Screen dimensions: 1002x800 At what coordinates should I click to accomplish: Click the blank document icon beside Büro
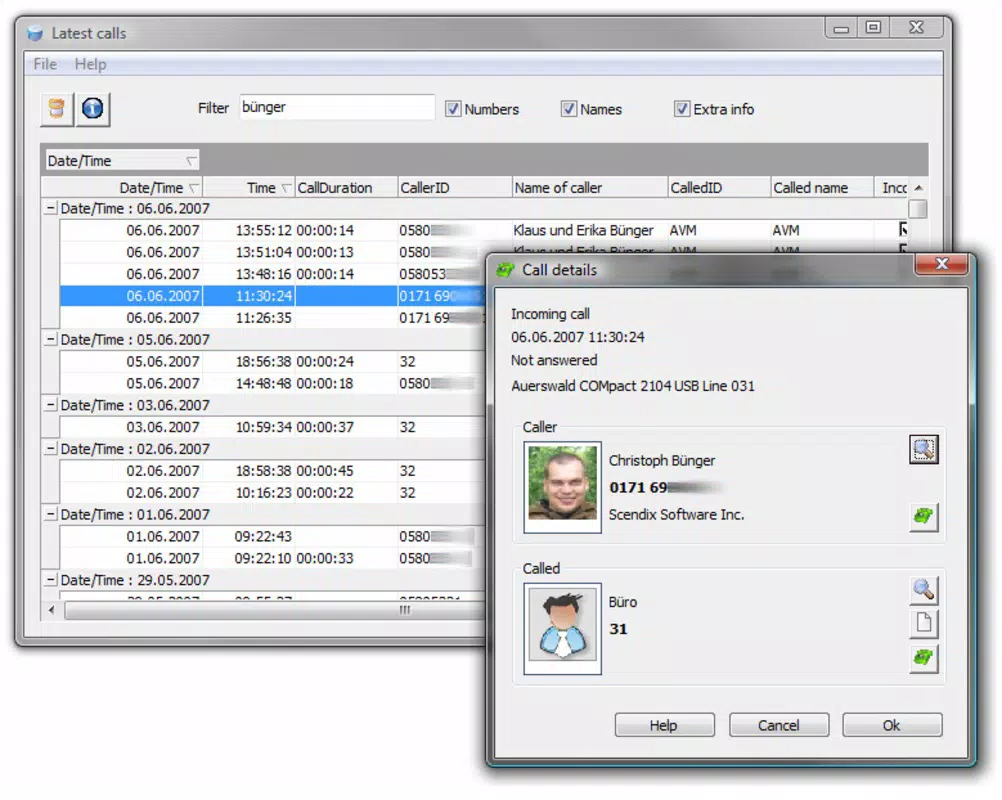[923, 623]
